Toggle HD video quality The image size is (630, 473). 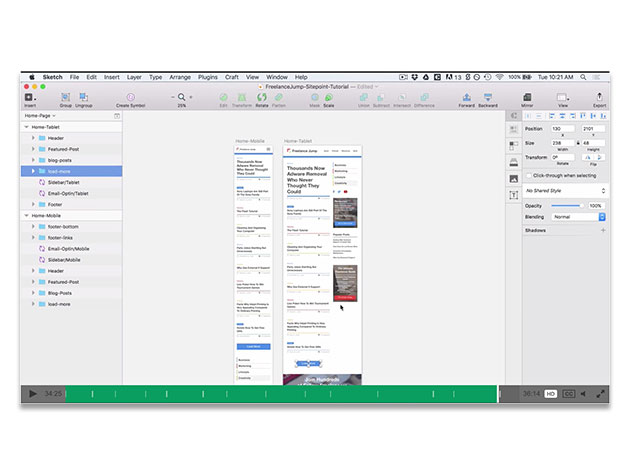tap(550, 394)
